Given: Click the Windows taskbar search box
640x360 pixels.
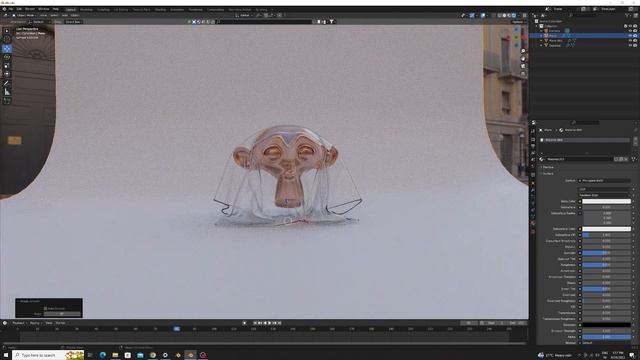Looking at the screenshot, I should 48,355.
